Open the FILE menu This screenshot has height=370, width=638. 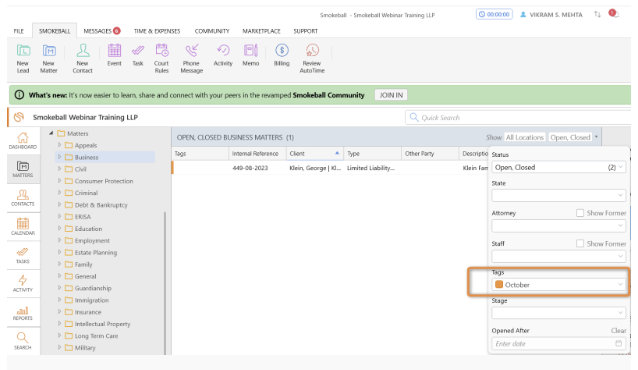[19, 31]
